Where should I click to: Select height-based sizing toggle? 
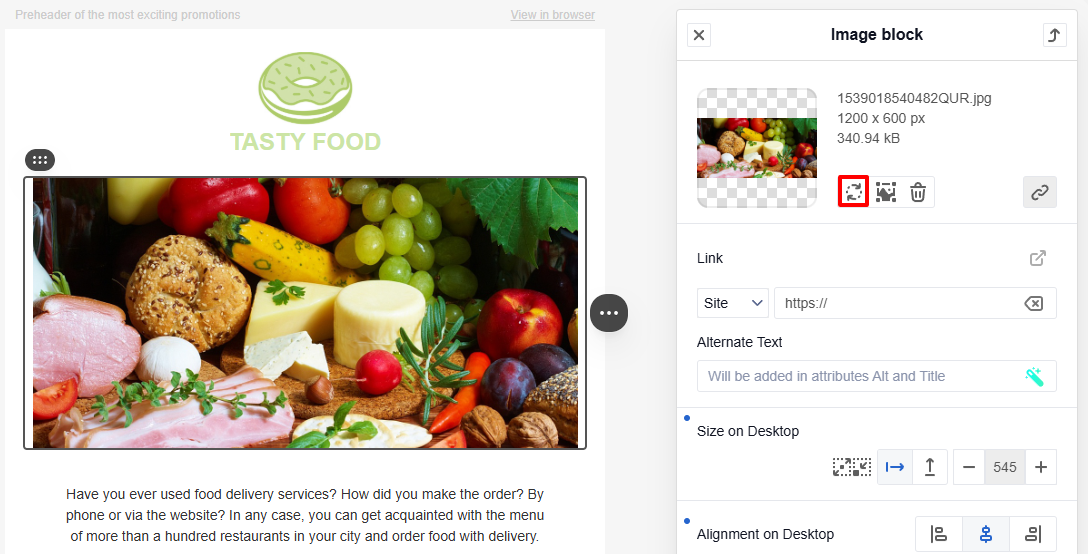(x=930, y=467)
